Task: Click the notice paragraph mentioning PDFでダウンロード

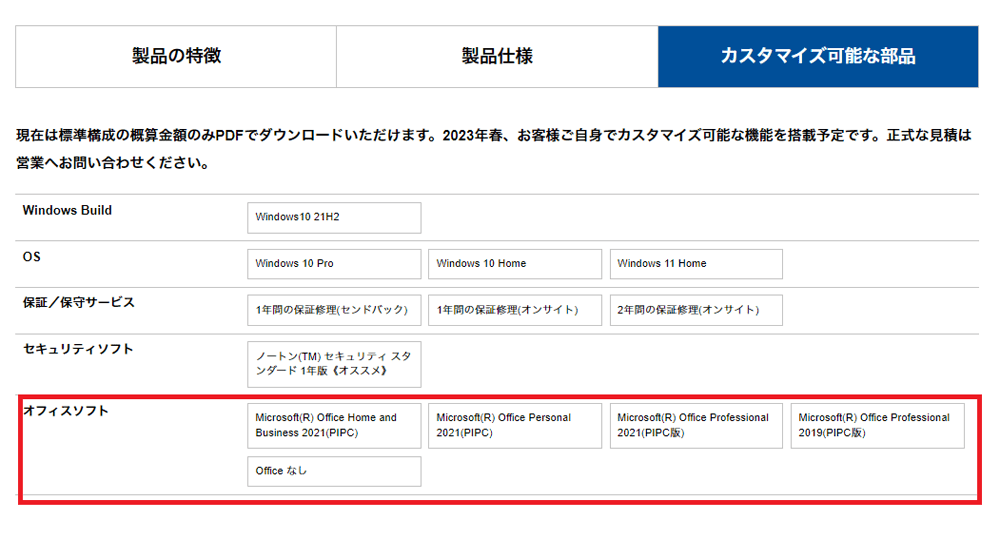Action: (494, 149)
